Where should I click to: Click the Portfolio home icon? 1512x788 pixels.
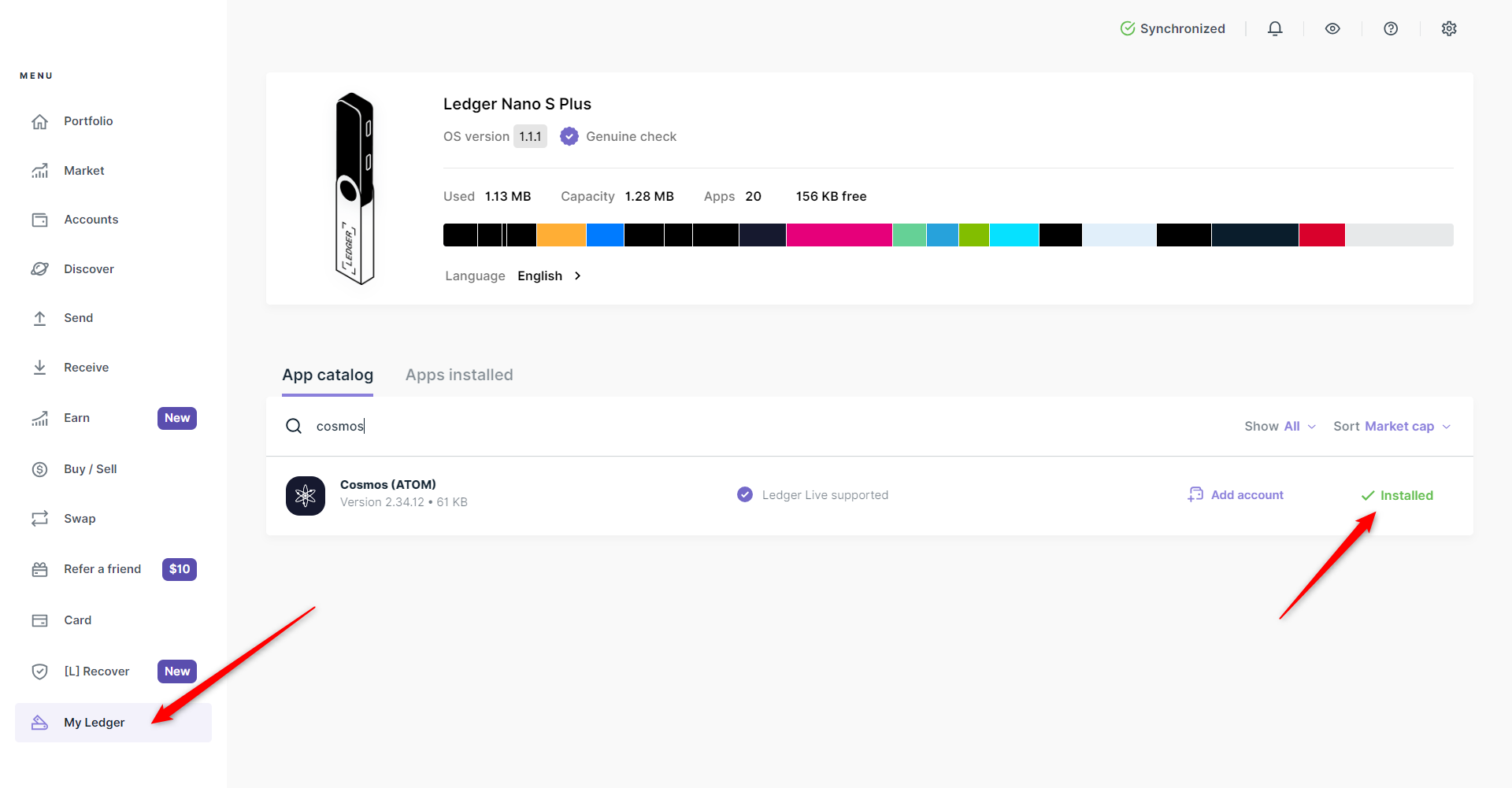click(x=40, y=121)
